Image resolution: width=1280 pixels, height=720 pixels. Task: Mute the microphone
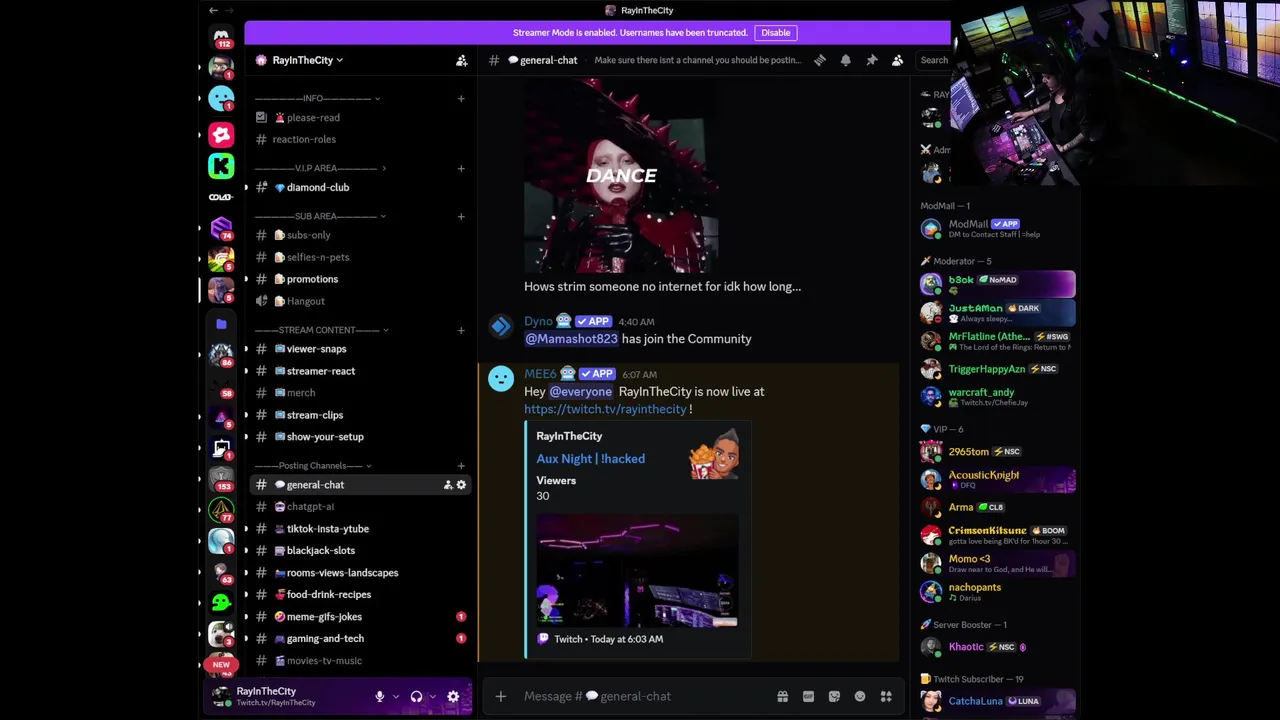click(x=379, y=696)
